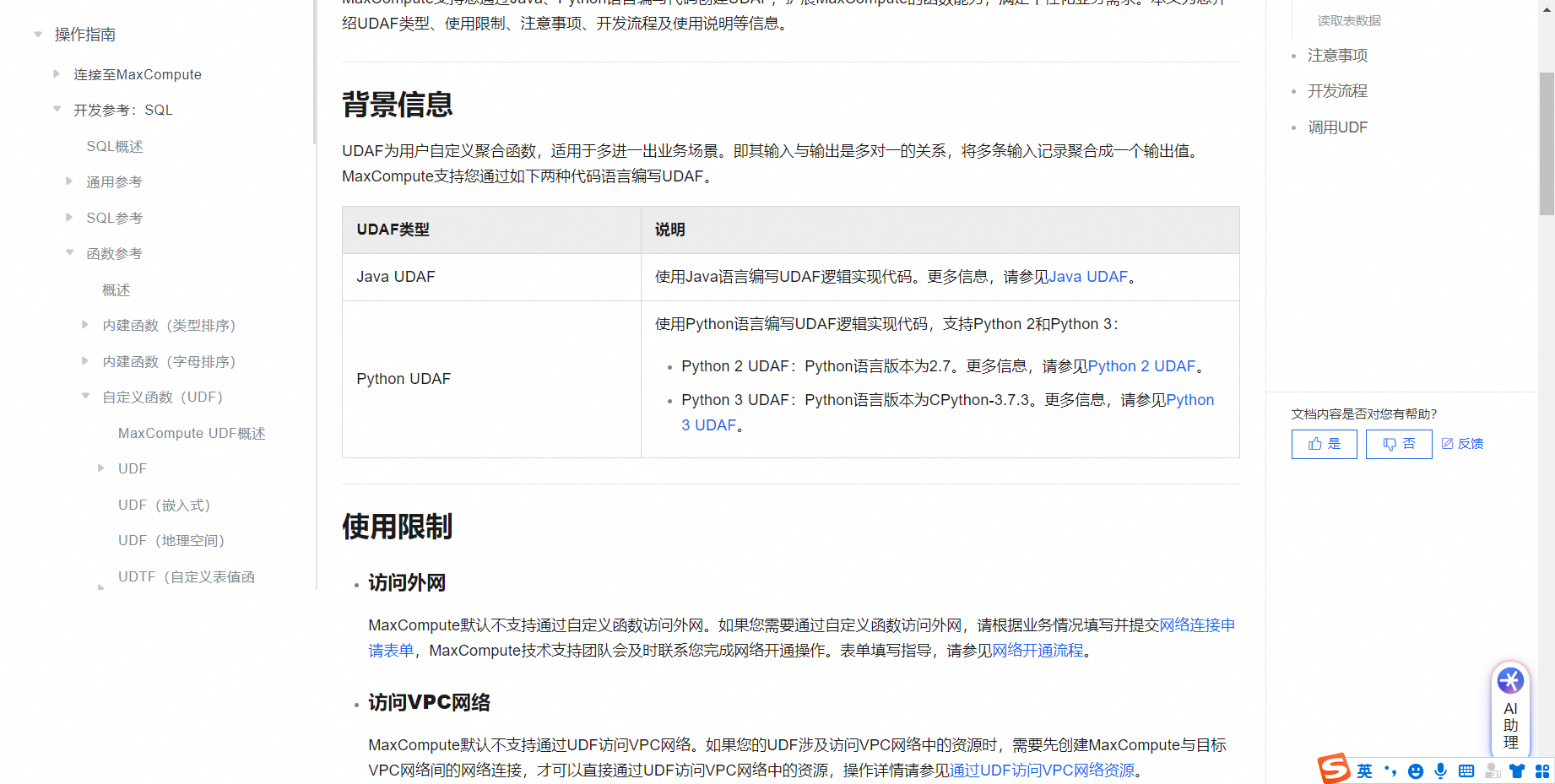This screenshot has width=1555, height=784.
Task: Click the 使用限制 heading
Action: point(398,527)
